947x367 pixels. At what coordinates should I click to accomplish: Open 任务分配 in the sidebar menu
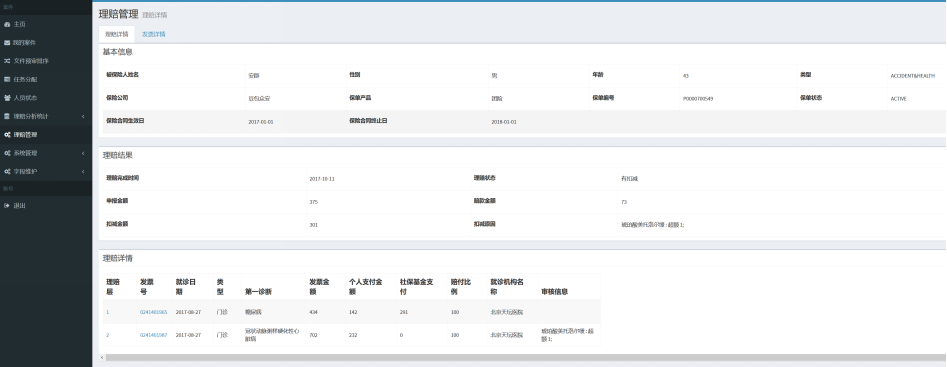pyautogui.click(x=46, y=79)
